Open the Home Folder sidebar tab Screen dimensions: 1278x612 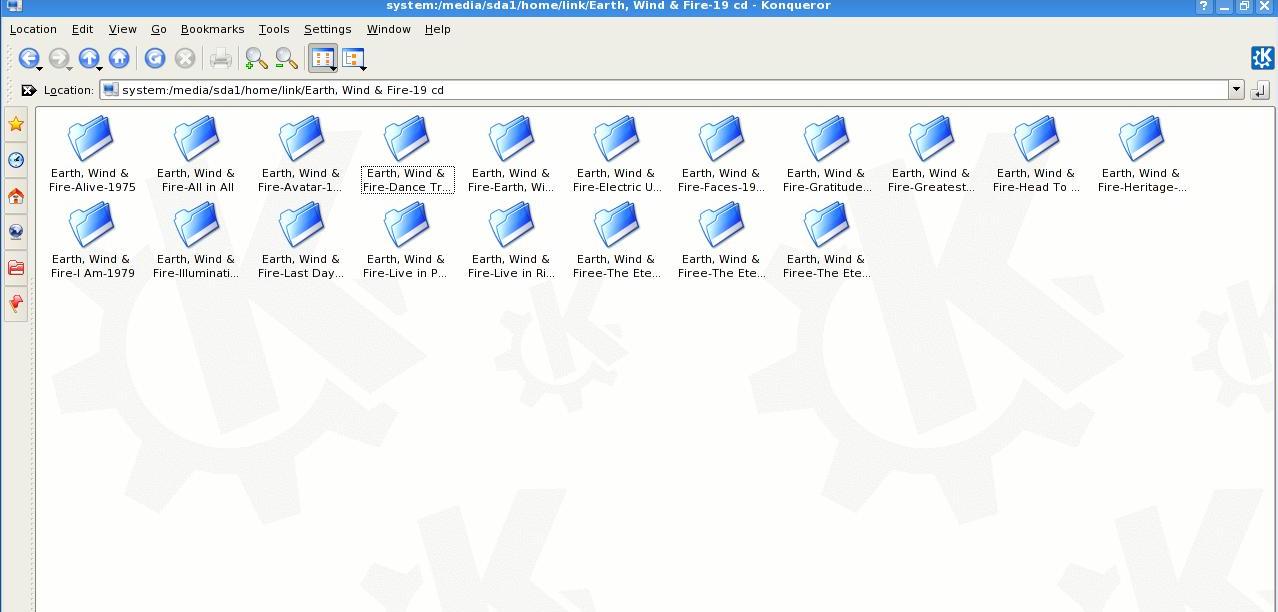tap(16, 196)
